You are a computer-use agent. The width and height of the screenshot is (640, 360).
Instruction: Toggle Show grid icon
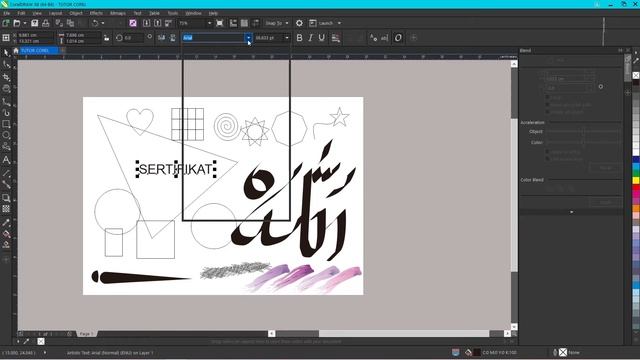pyautogui.click(x=244, y=23)
